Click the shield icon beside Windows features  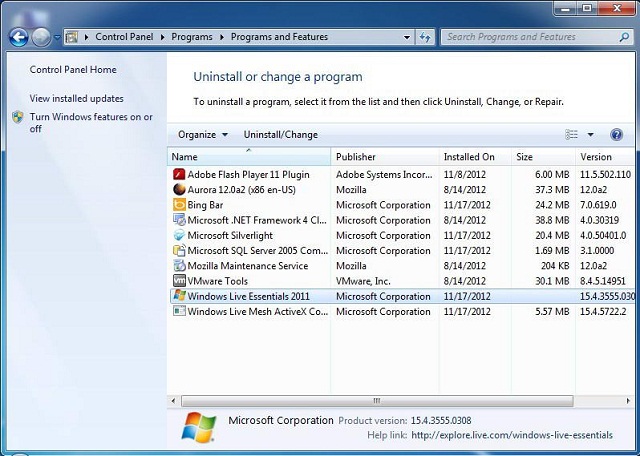point(18,117)
